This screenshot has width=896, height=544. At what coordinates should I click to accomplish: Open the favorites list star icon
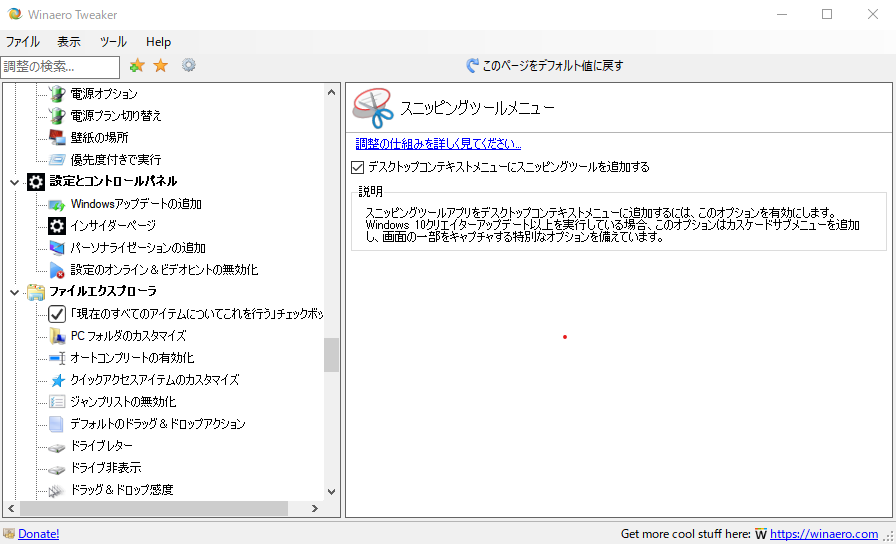[x=161, y=66]
